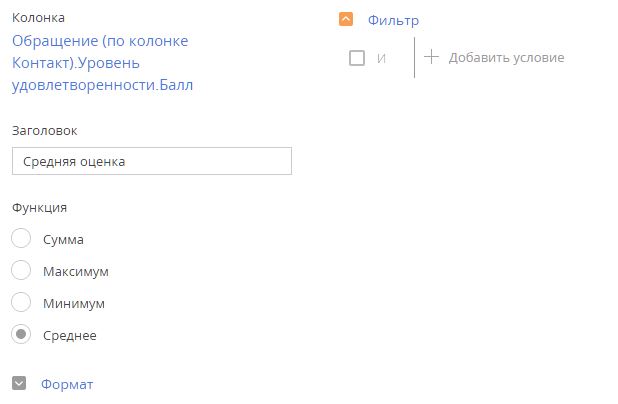Focus the Заголовок field with Средняя оценка

(152, 161)
